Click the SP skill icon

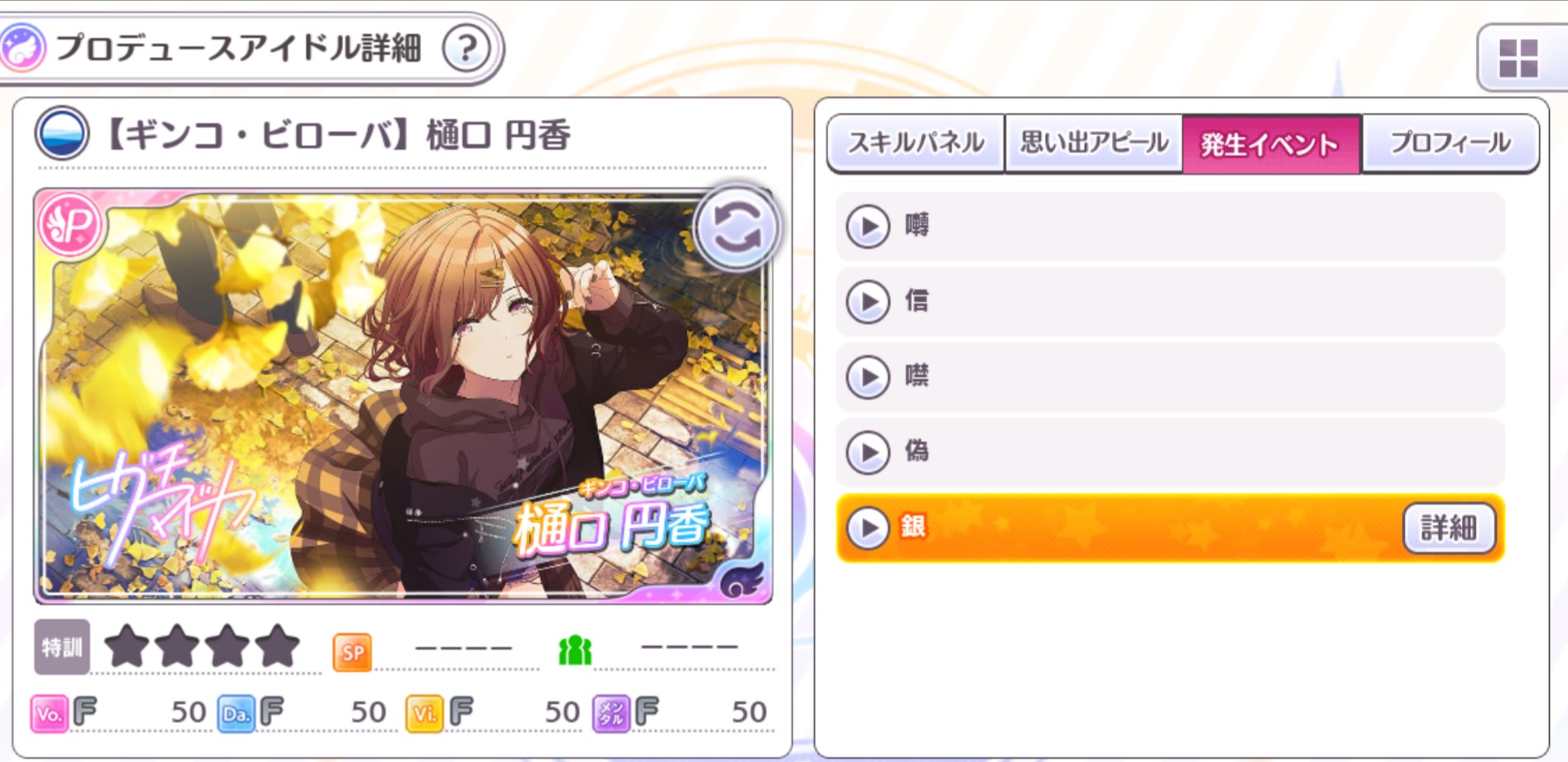[352, 652]
